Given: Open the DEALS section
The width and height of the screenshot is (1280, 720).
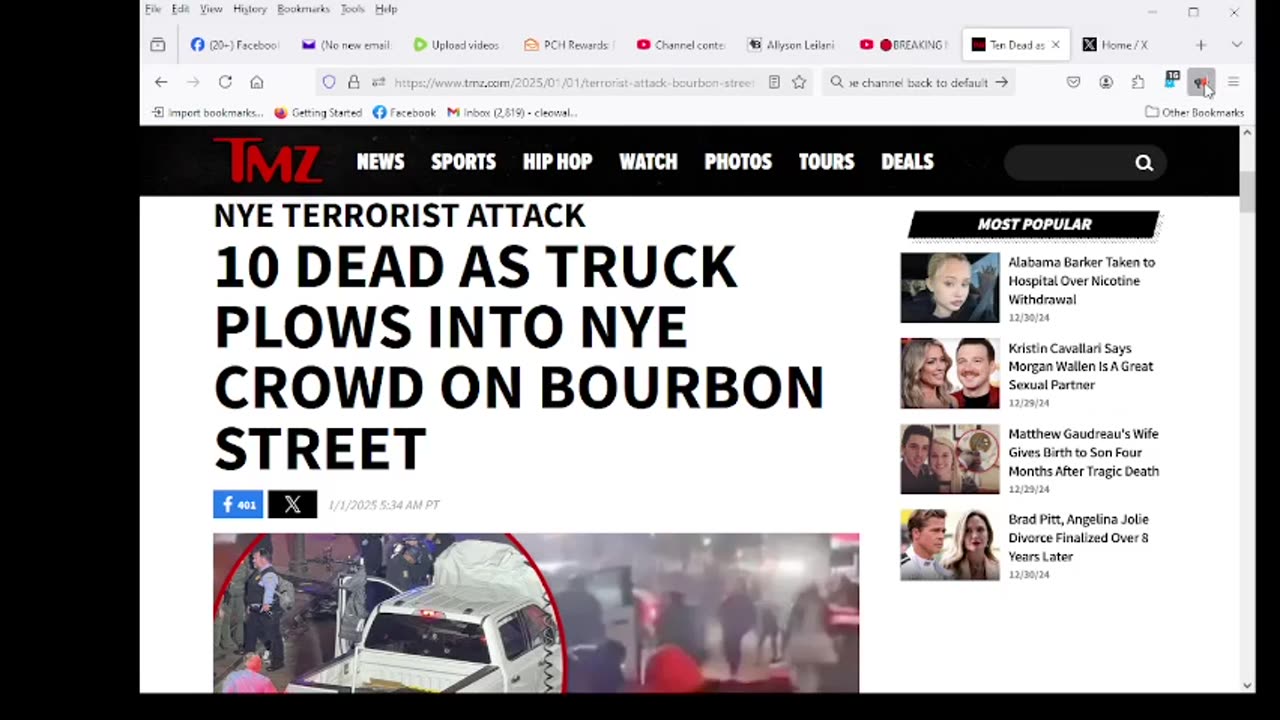Looking at the screenshot, I should [907, 161].
